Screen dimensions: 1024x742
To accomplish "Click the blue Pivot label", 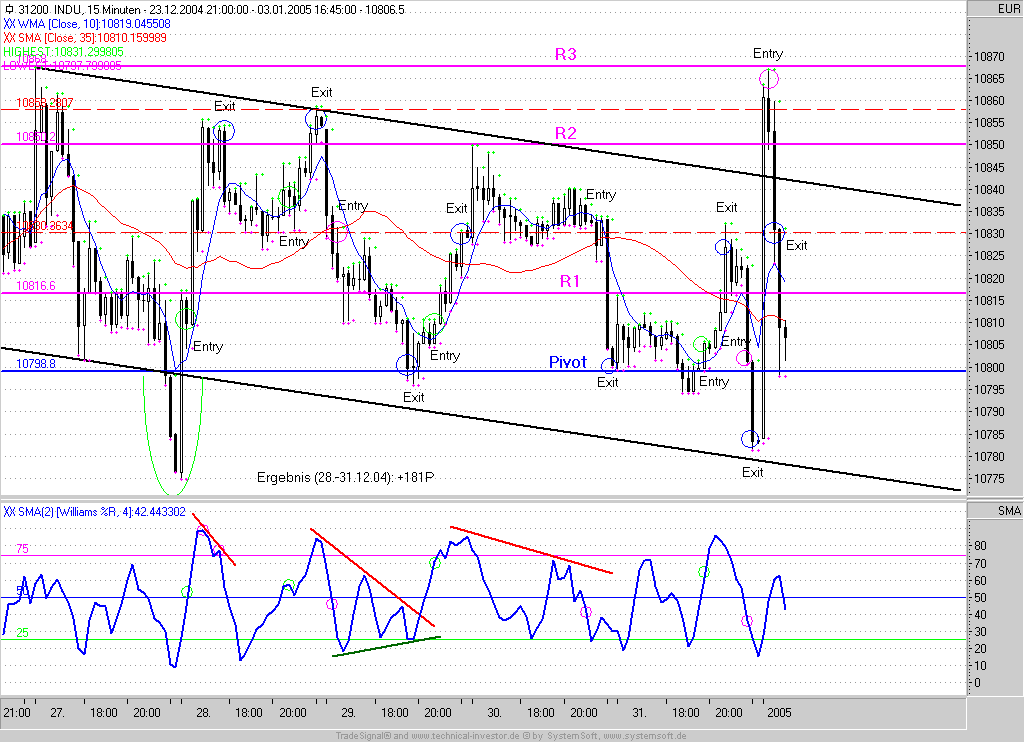I will (x=568, y=362).
